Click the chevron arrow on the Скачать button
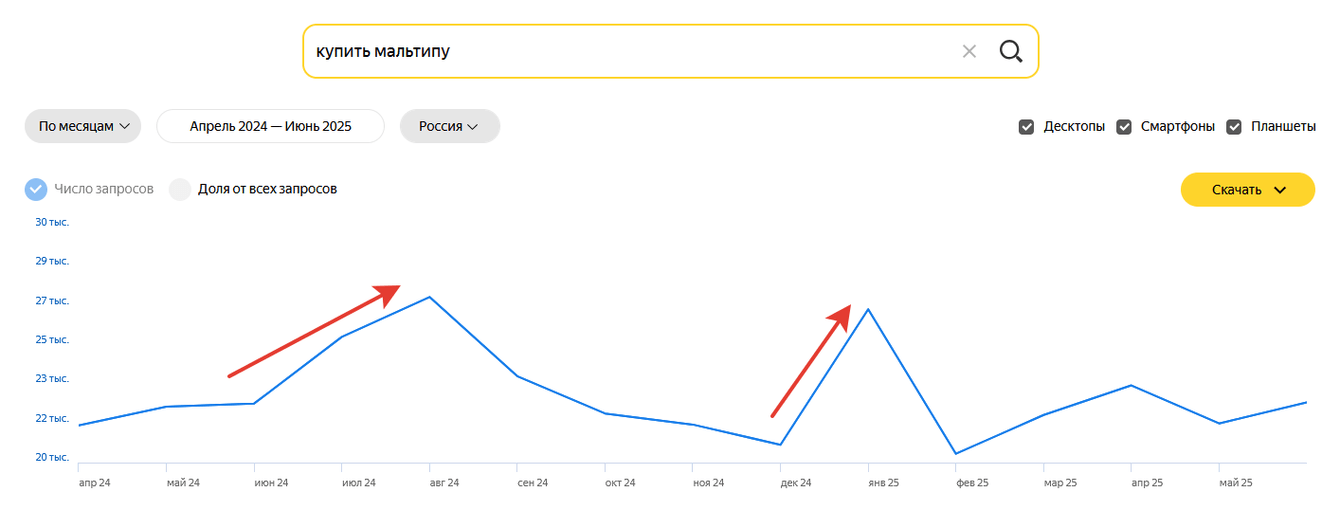 click(x=1280, y=190)
